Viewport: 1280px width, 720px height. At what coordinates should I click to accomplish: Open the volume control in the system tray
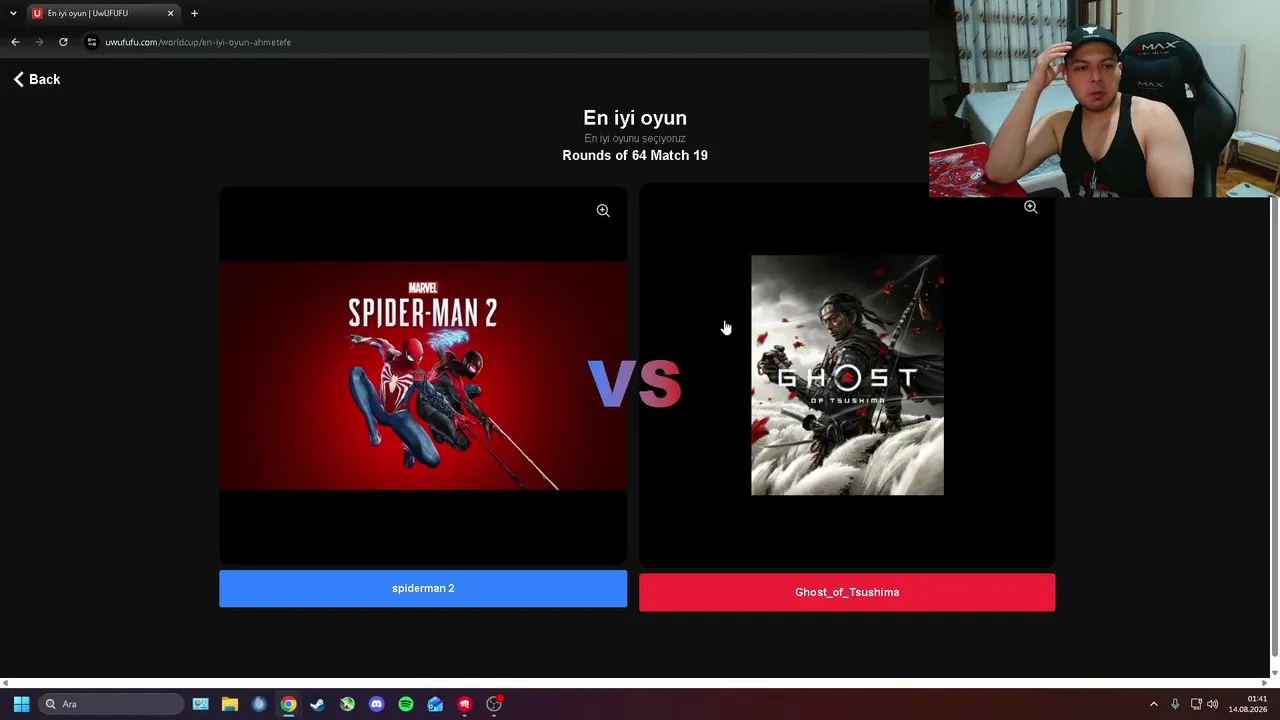tap(1213, 704)
